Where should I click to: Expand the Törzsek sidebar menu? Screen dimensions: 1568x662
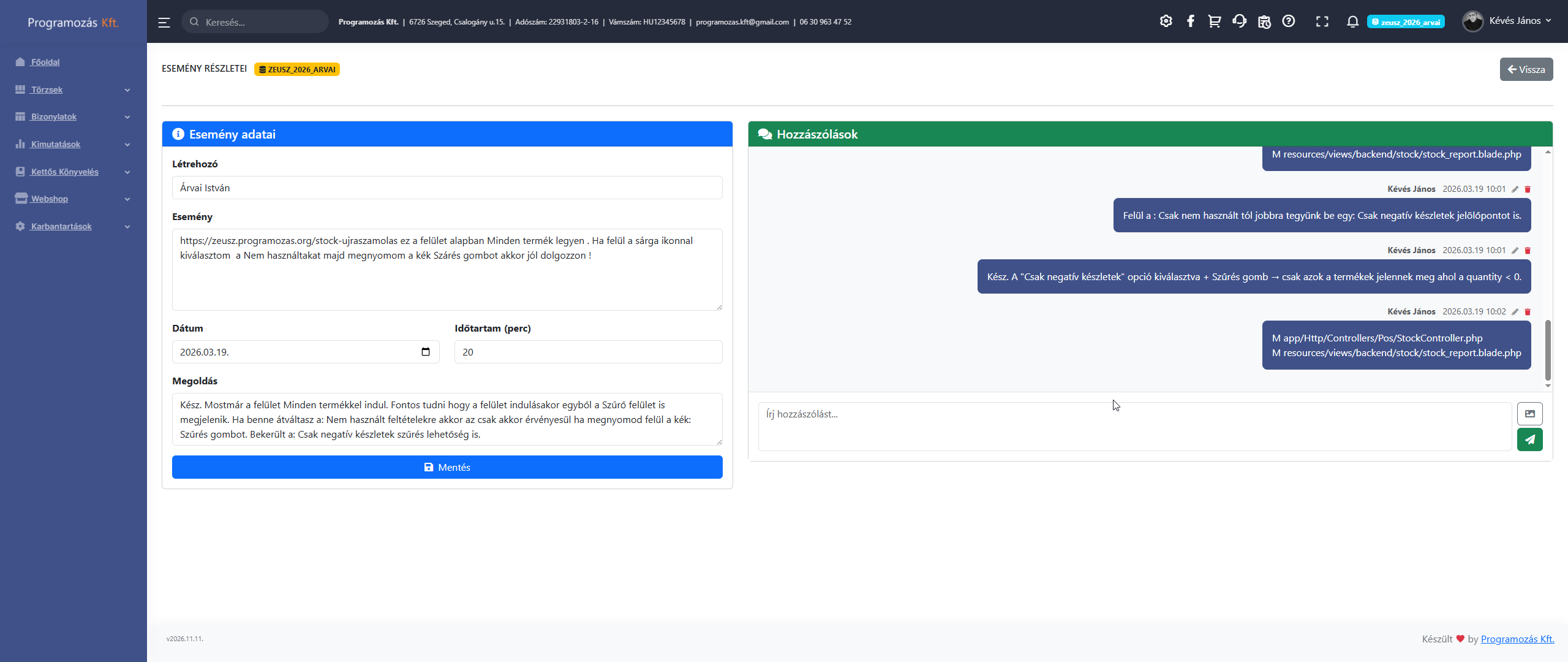(72, 89)
